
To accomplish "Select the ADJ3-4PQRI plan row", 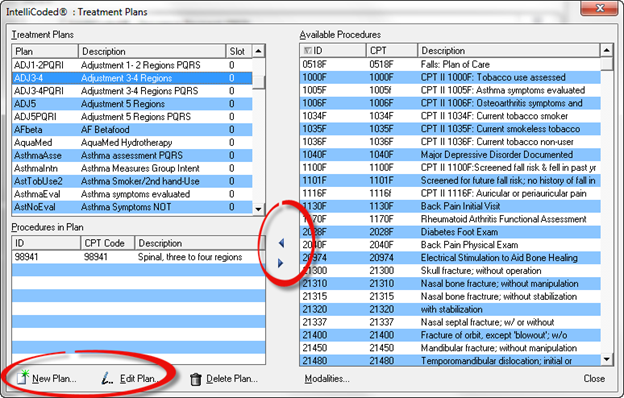I will (132, 91).
